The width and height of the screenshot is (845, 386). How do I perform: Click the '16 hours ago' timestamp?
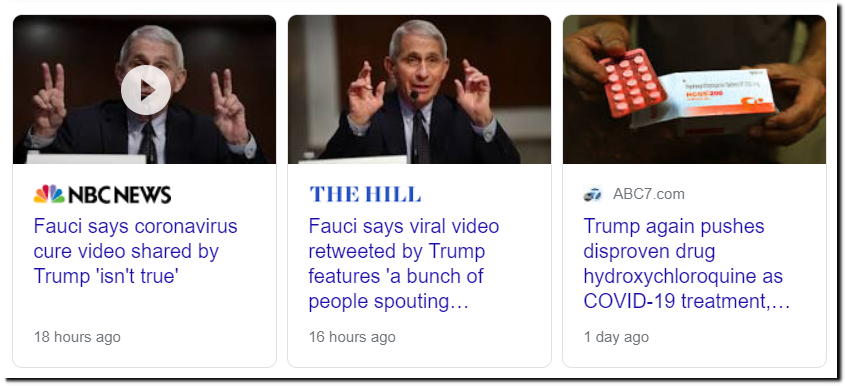(x=352, y=337)
